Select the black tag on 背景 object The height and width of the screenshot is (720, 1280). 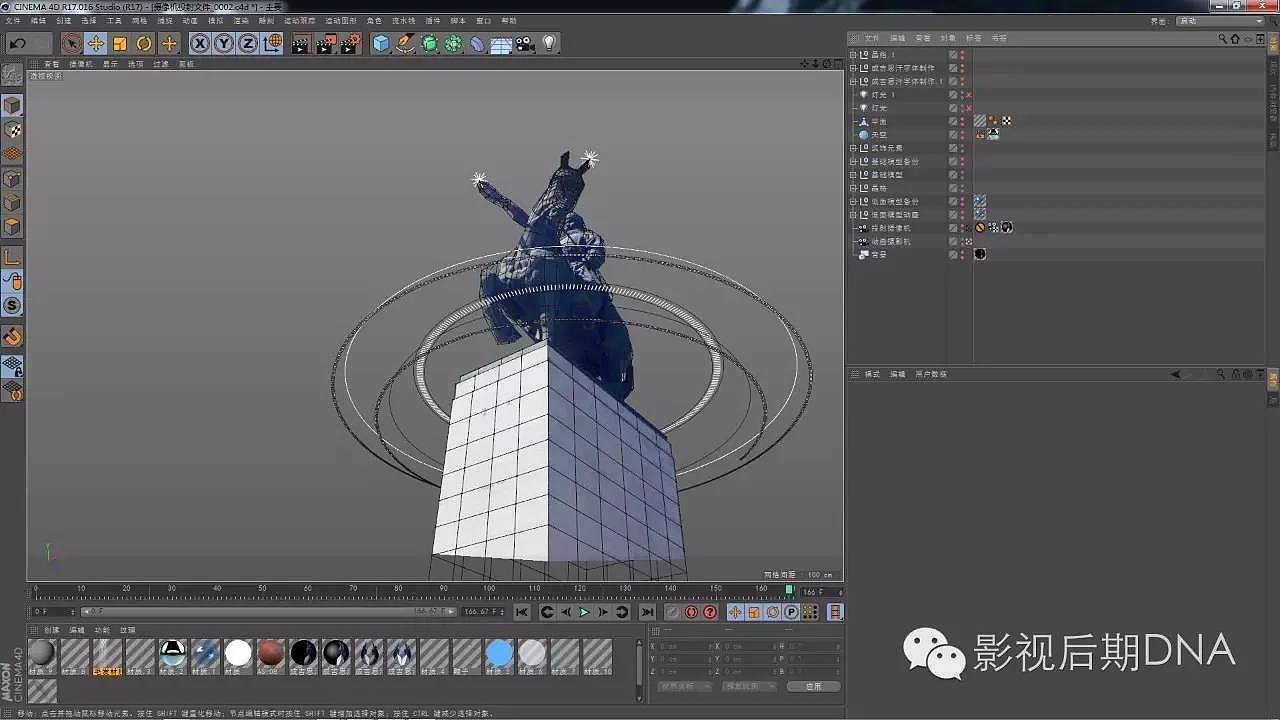click(x=980, y=254)
